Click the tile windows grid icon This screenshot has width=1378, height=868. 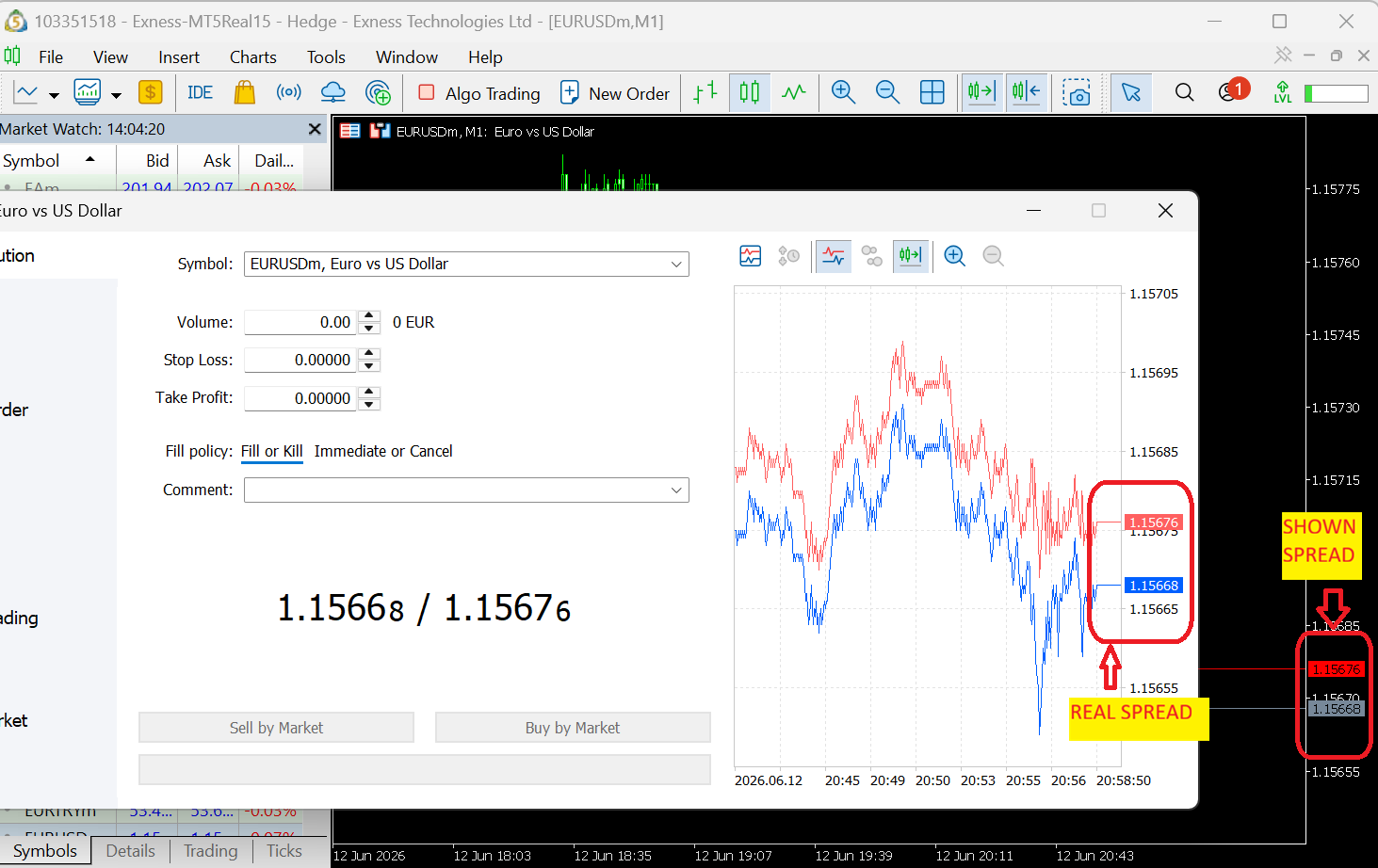pos(932,92)
